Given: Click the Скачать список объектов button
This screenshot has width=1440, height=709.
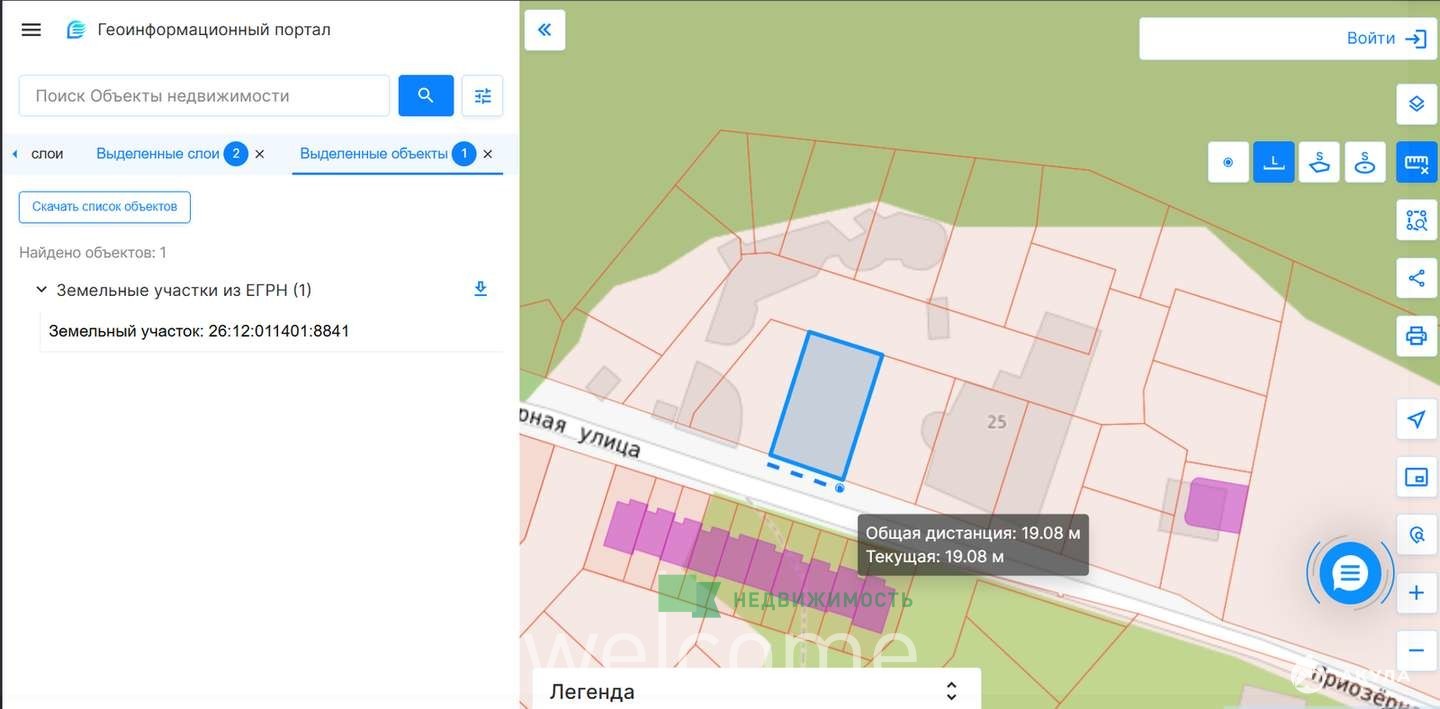Looking at the screenshot, I should click(104, 207).
